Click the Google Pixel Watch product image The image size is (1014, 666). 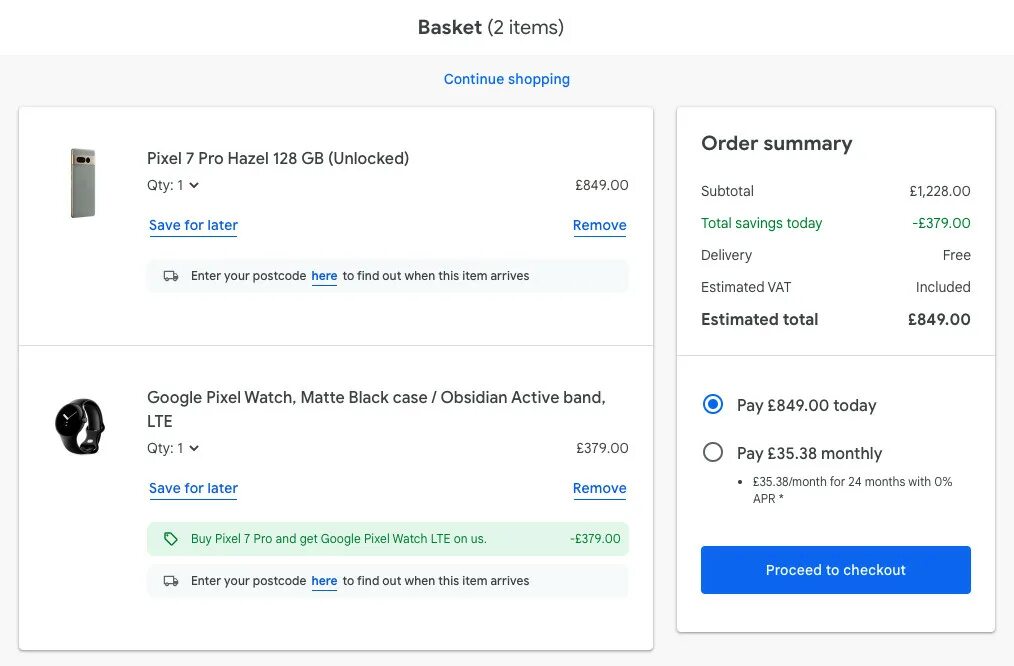click(x=80, y=426)
